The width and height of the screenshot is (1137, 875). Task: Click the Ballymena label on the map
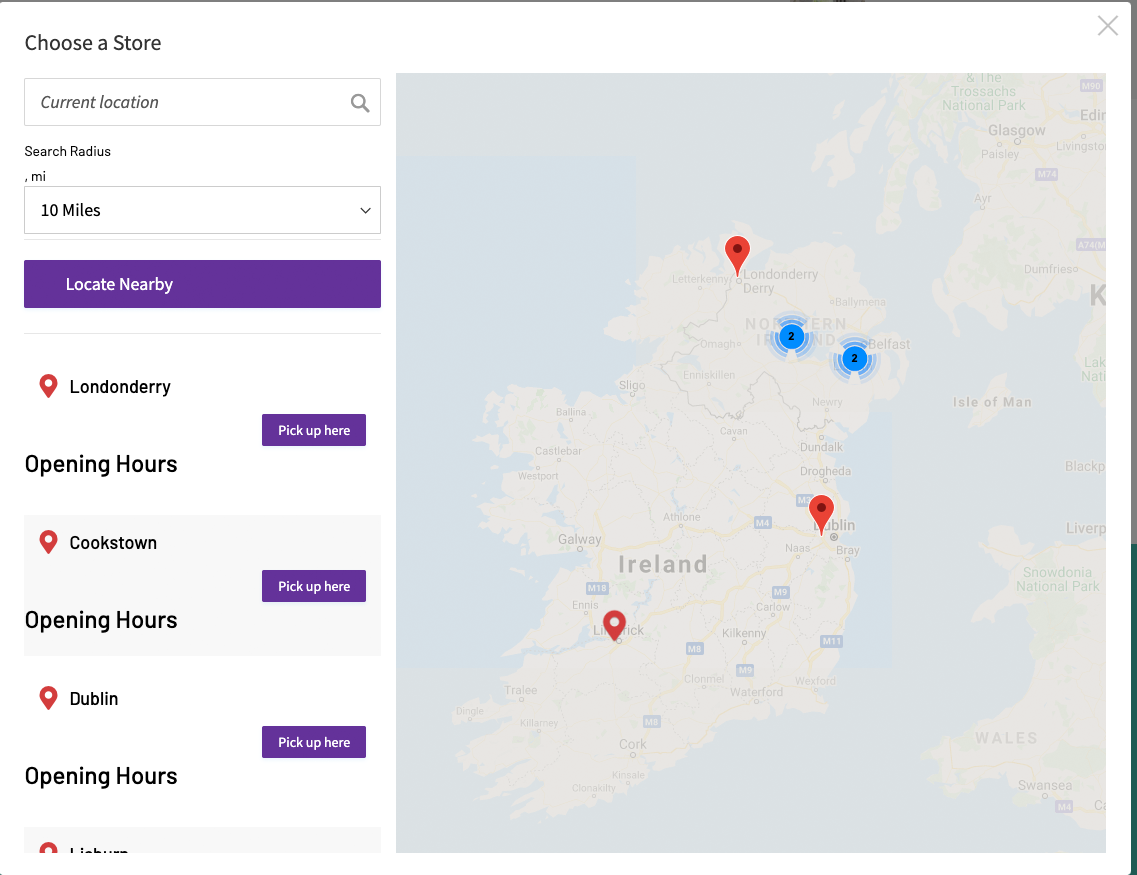click(x=861, y=302)
